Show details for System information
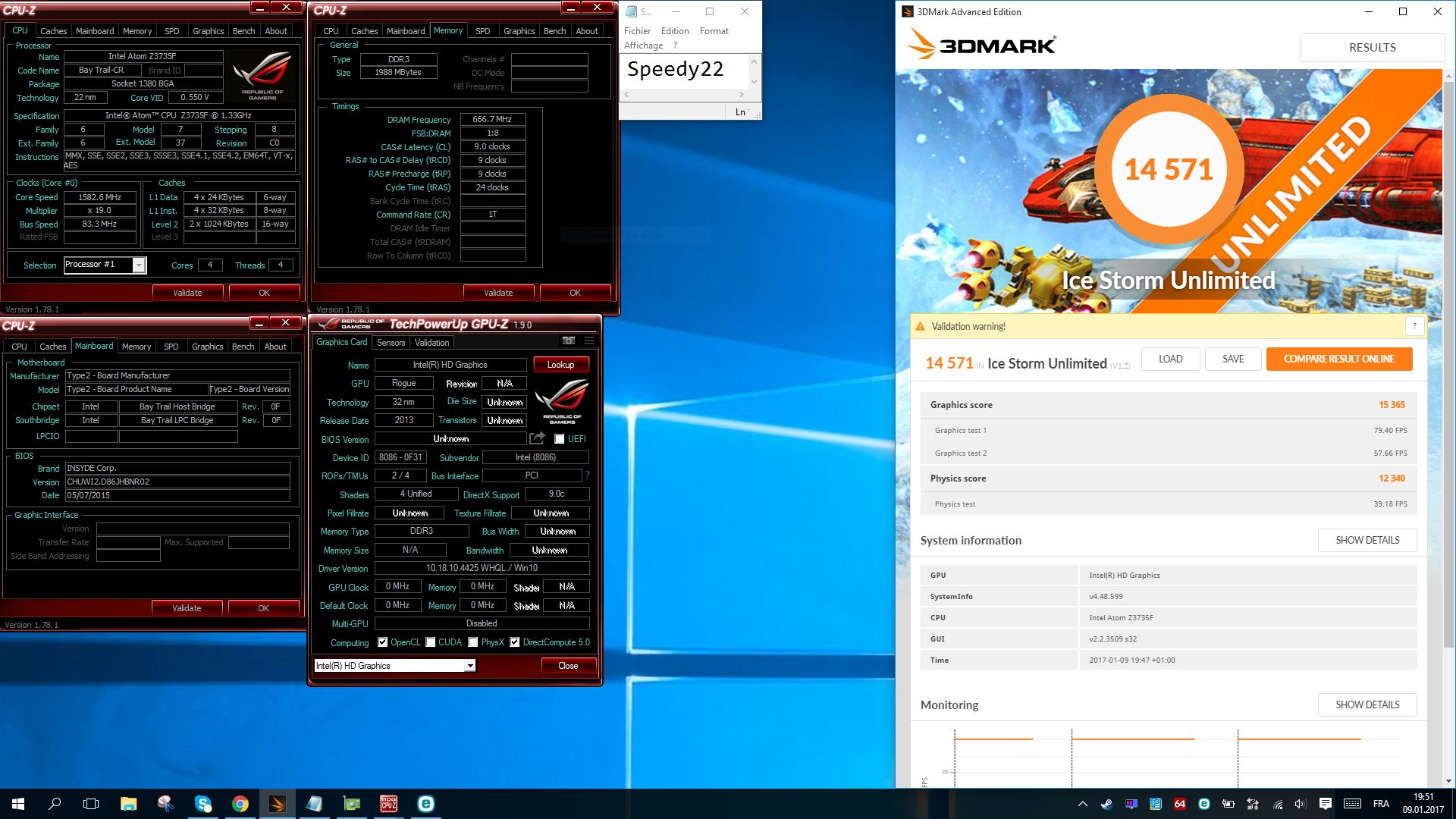 (x=1367, y=540)
